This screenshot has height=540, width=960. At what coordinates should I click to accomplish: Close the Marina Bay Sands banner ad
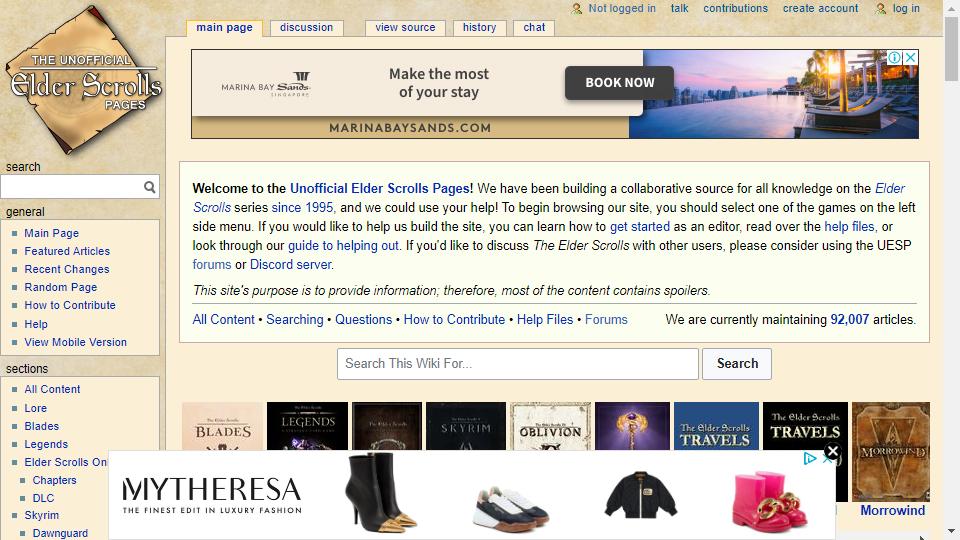[x=910, y=58]
